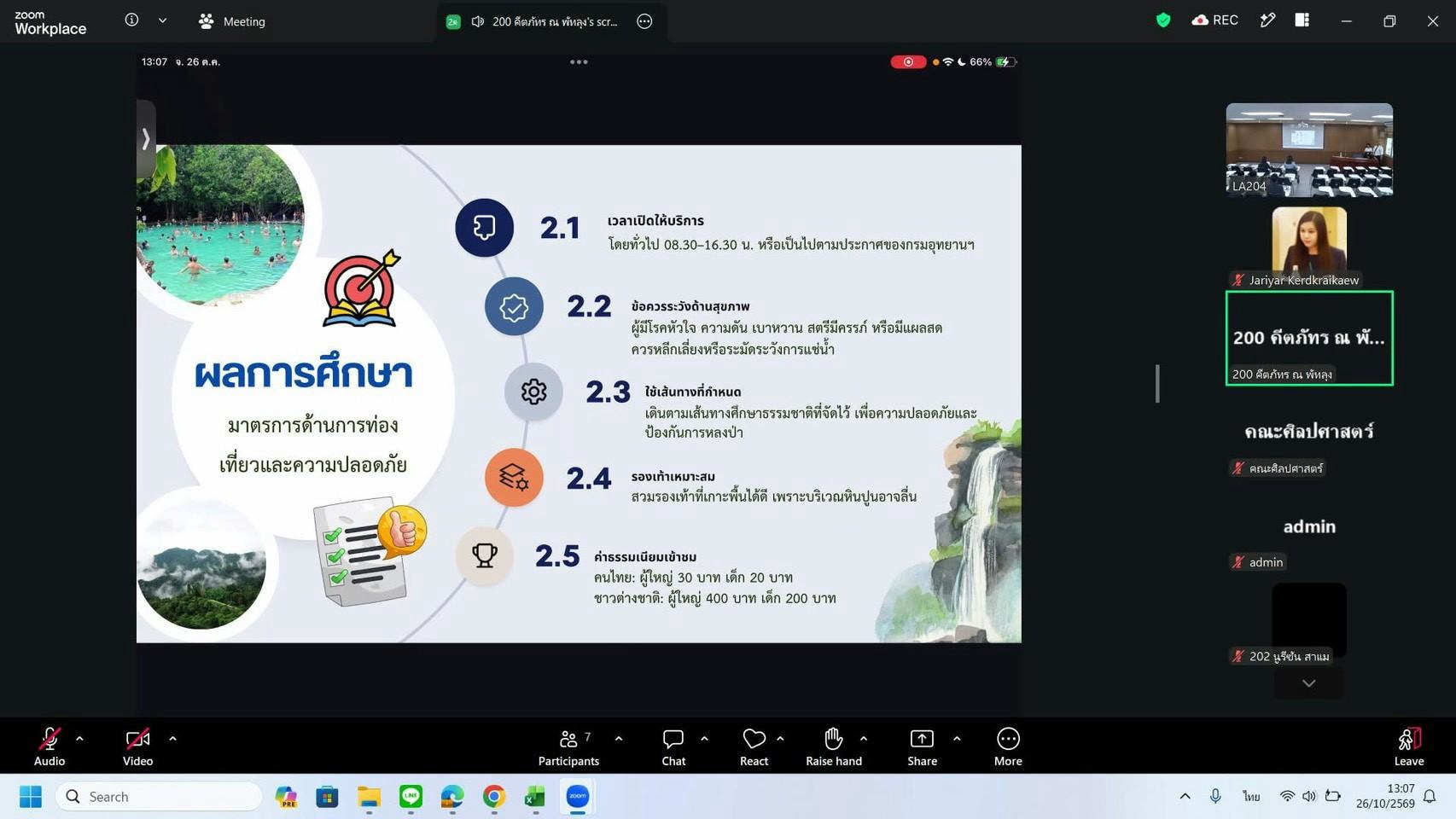This screenshot has width=1456, height=819.
Task: Open the React emoji menu
Action: pyautogui.click(x=754, y=746)
